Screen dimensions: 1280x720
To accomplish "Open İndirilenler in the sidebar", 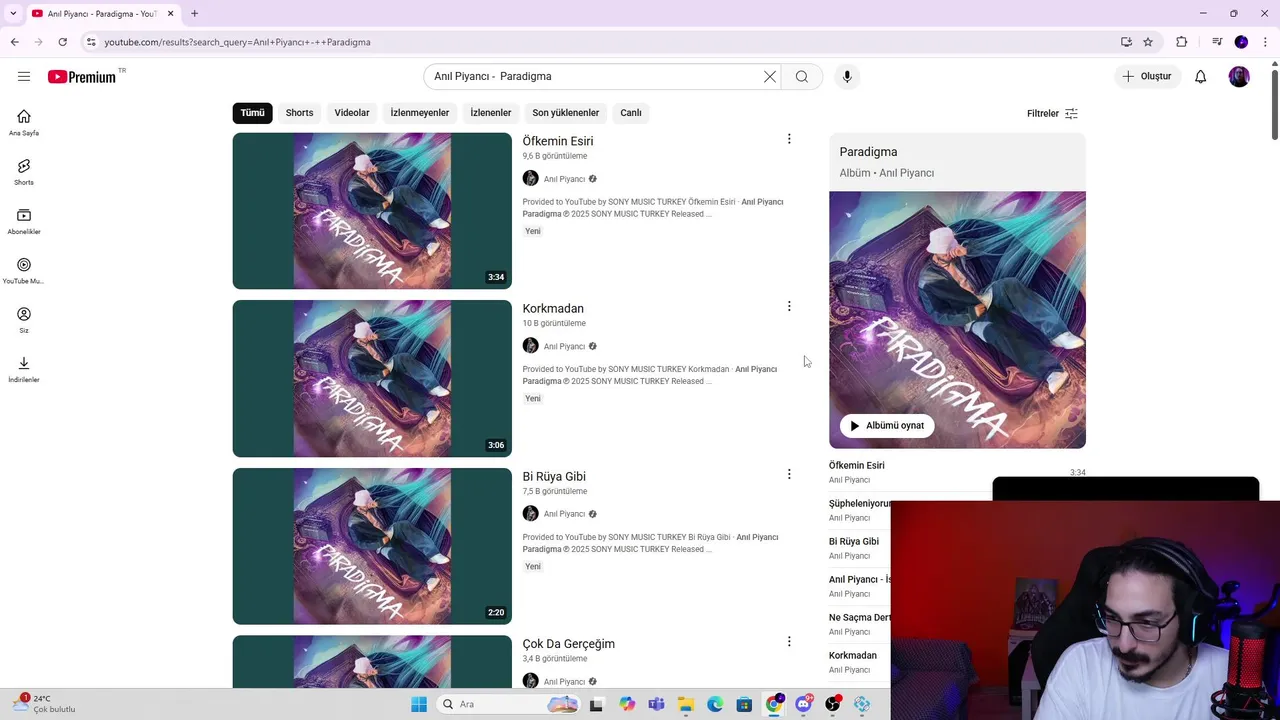I will [24, 369].
